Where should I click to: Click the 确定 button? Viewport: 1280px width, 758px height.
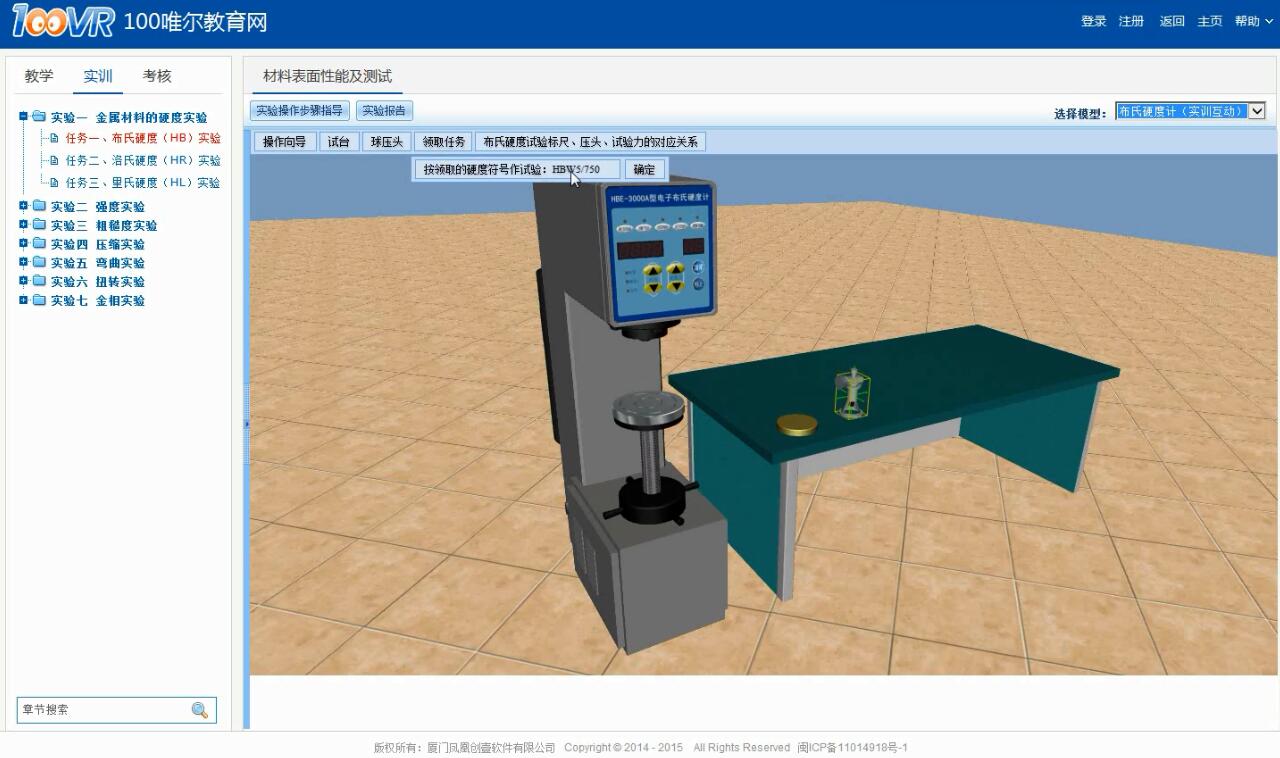click(645, 169)
